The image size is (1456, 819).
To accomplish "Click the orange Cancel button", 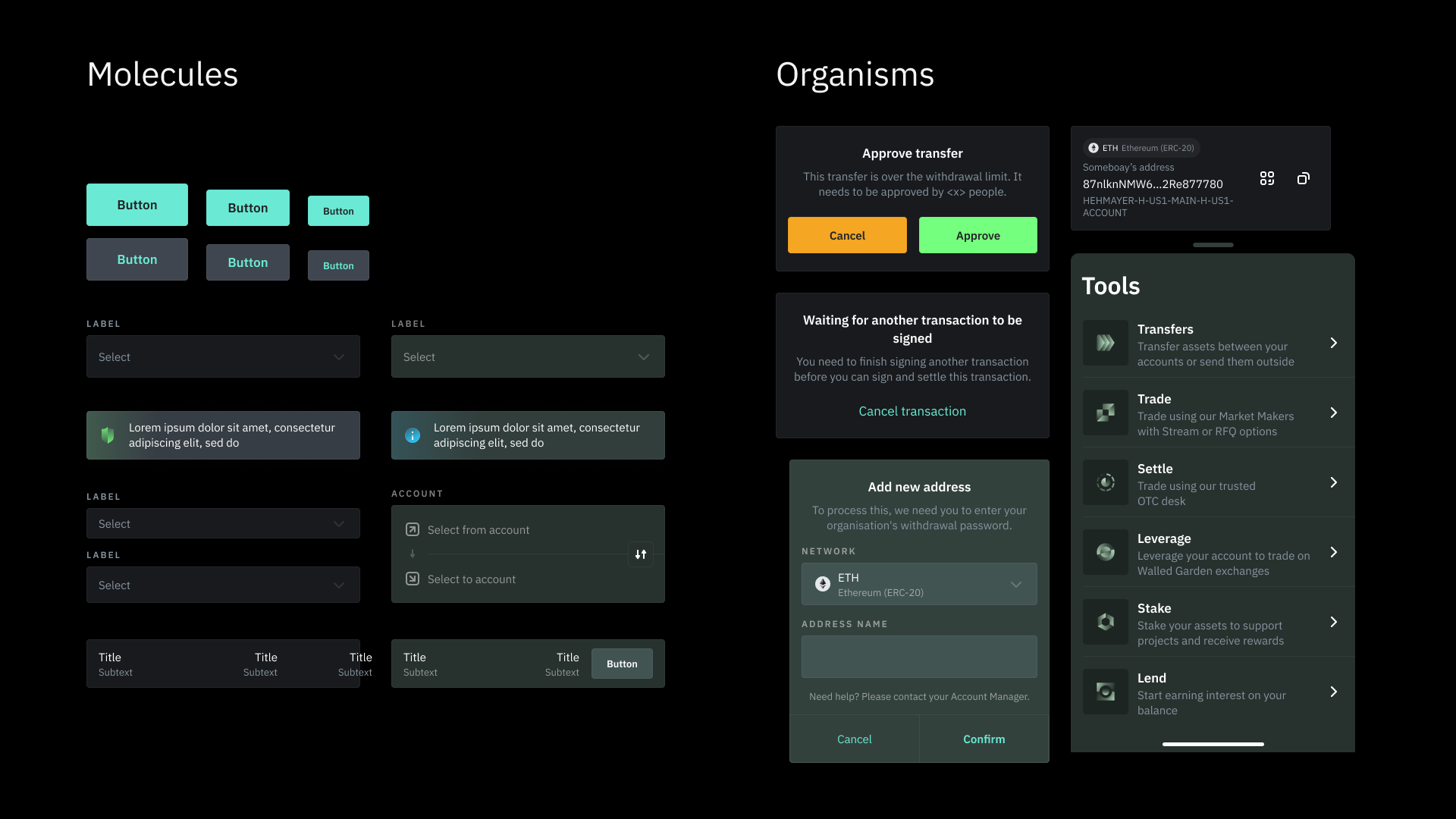I will pyautogui.click(x=847, y=235).
